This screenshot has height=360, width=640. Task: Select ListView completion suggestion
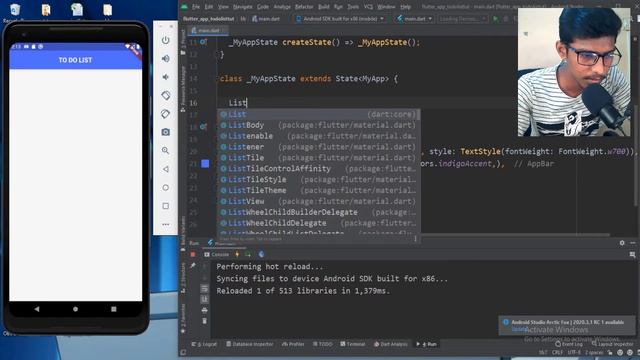pos(318,201)
